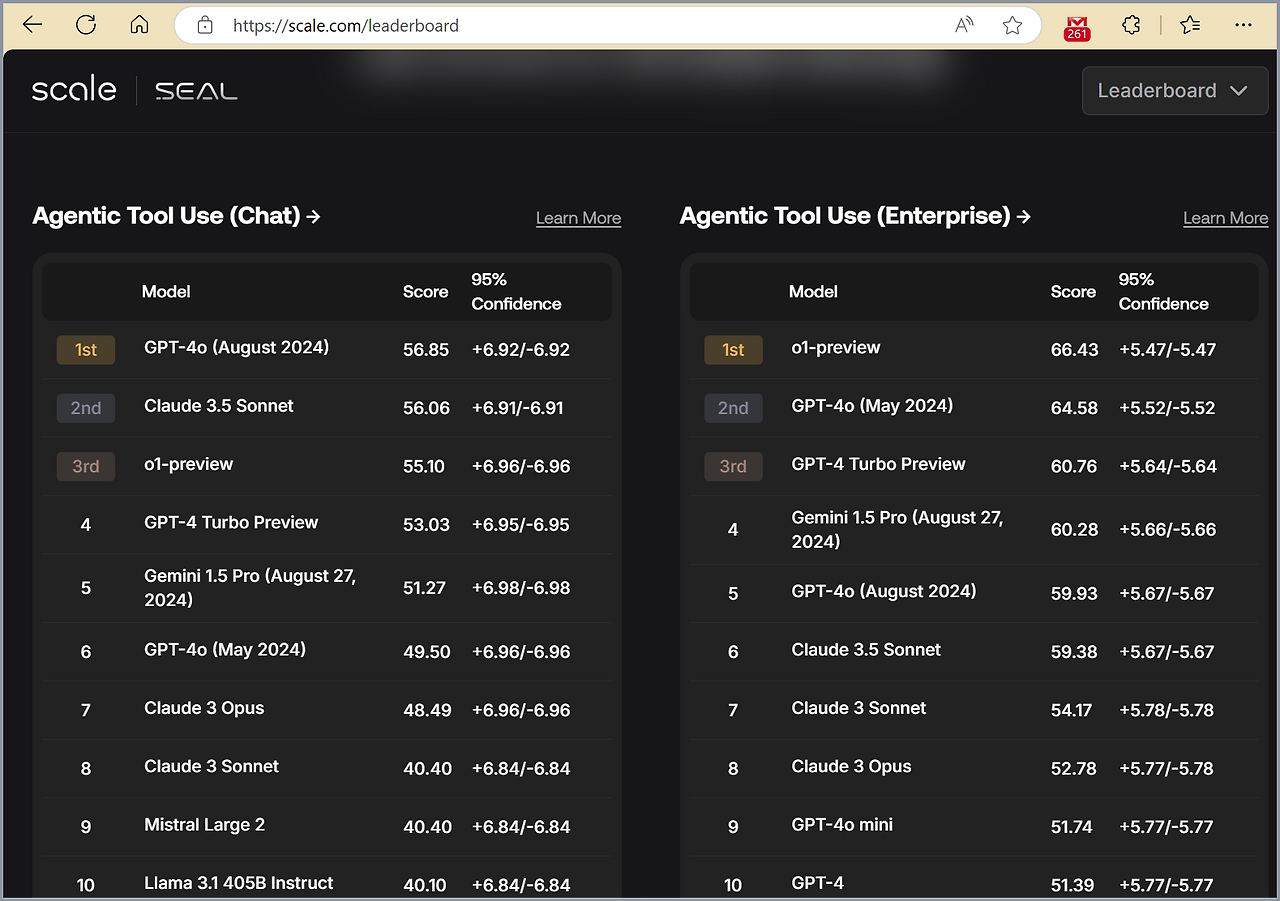
Task: Open the Favorites list icon
Action: [x=1189, y=25]
